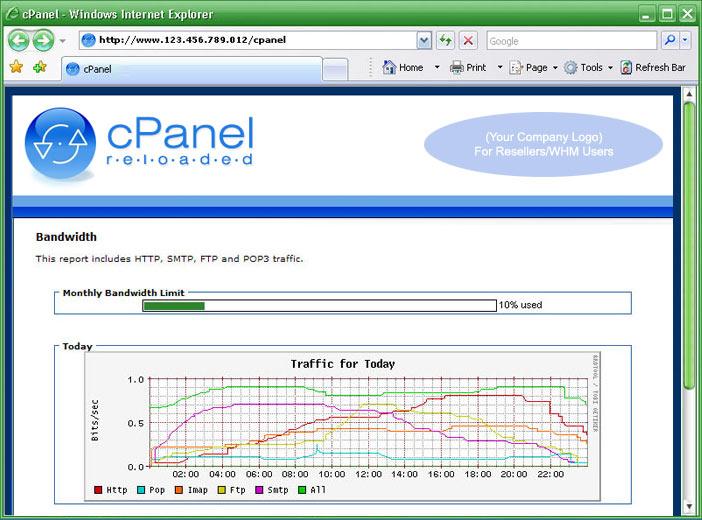
Task: Stop loading with the red X icon
Action: point(468,41)
